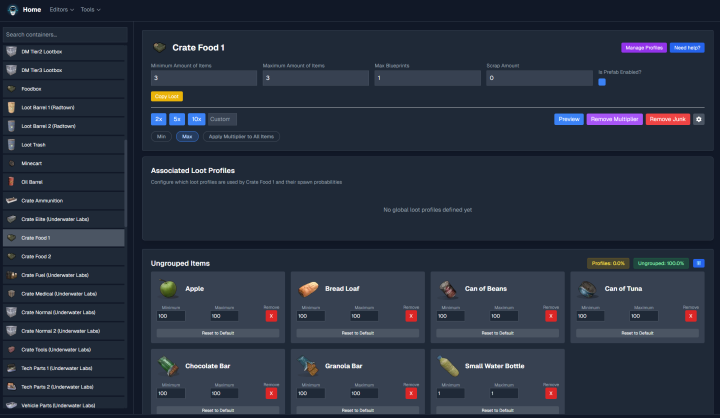Select Crate Elite (Underwater Labs)
The image size is (720, 418).
coord(64,219)
